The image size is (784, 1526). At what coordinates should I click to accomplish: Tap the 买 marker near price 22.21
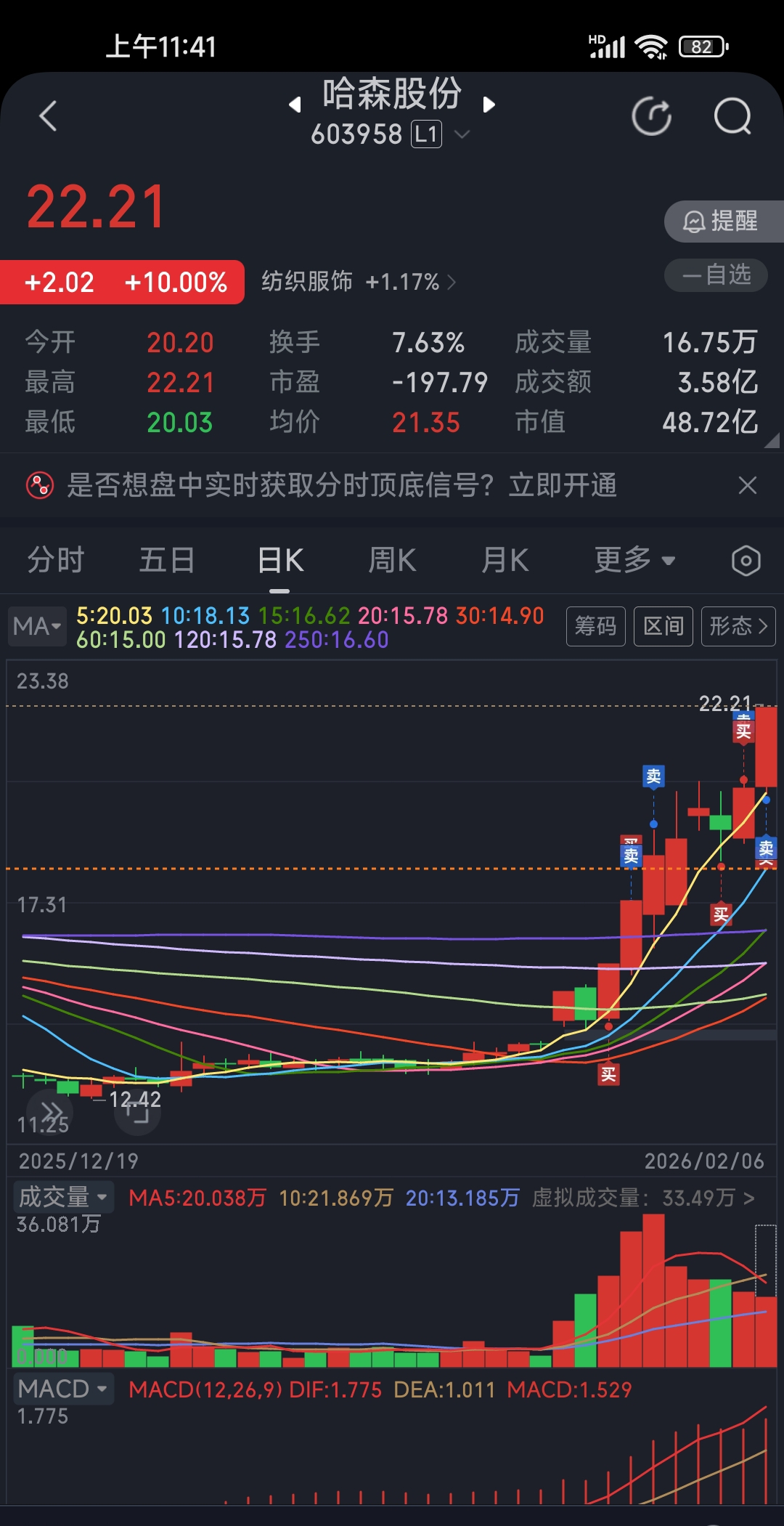coord(743,731)
